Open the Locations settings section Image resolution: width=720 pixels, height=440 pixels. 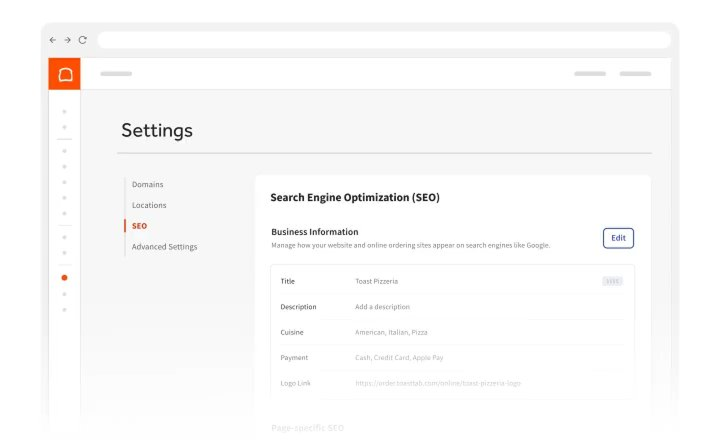149,205
